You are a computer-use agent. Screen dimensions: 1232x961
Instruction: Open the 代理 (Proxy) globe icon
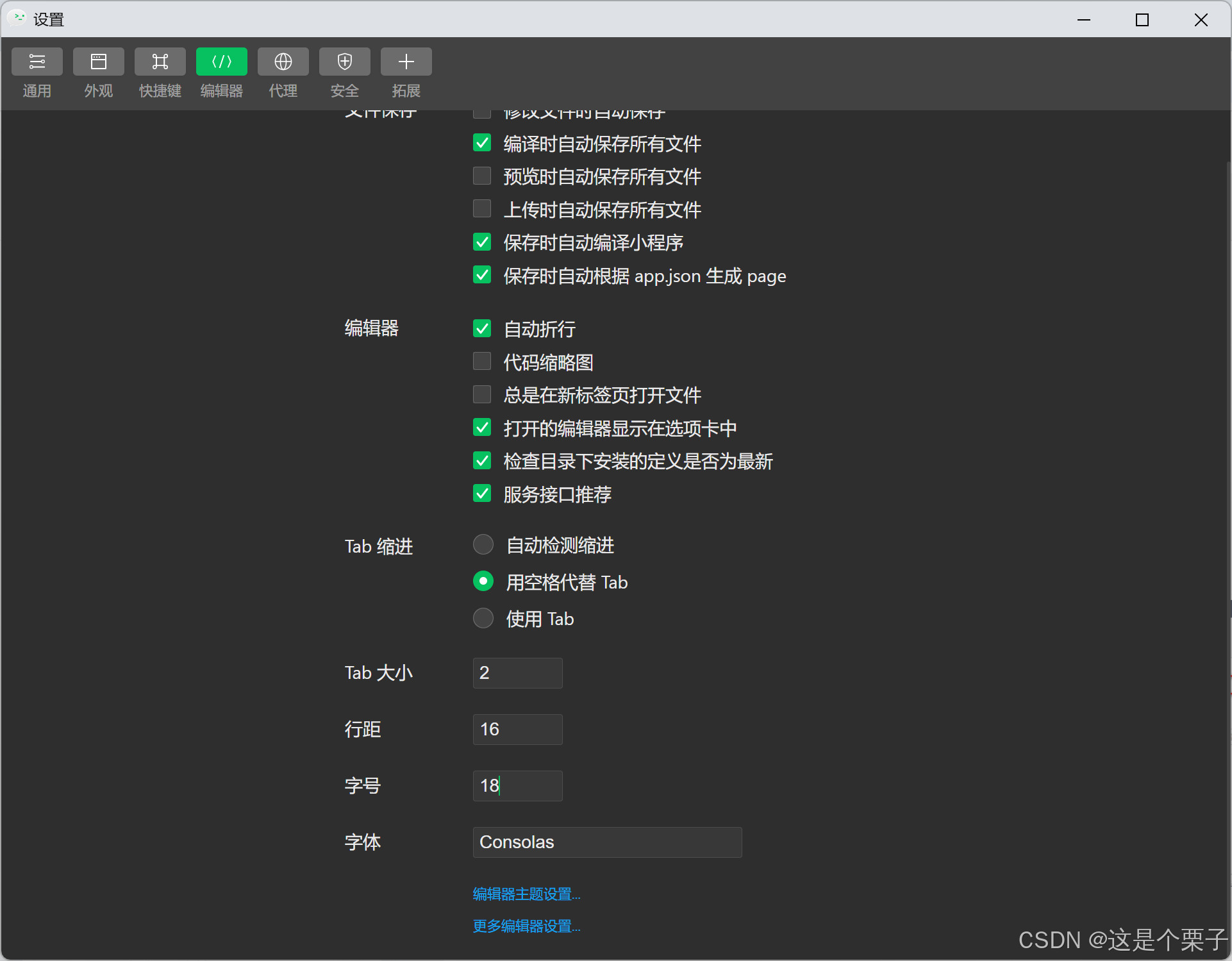283,62
